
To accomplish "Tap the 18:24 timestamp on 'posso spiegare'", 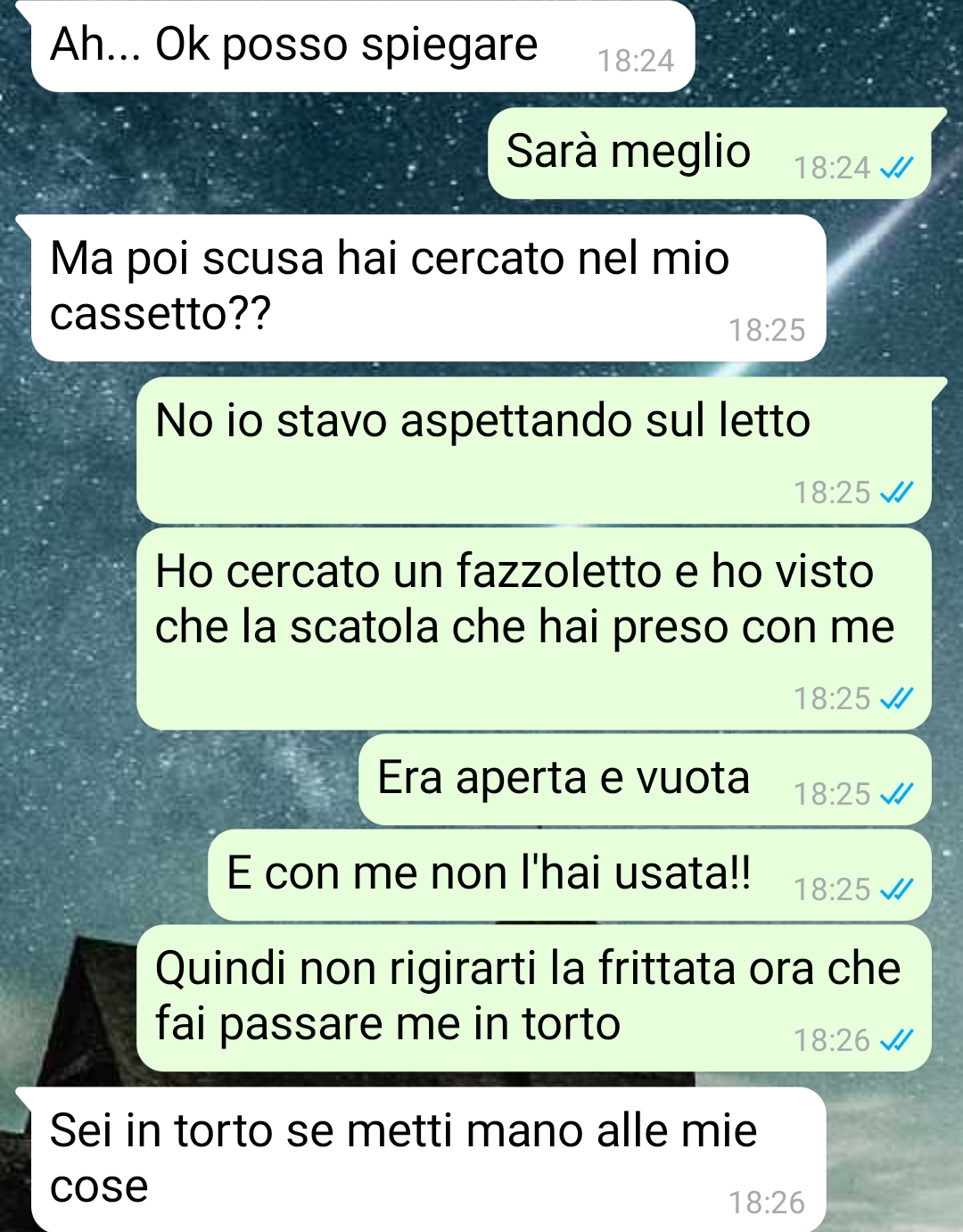I will tap(636, 61).
